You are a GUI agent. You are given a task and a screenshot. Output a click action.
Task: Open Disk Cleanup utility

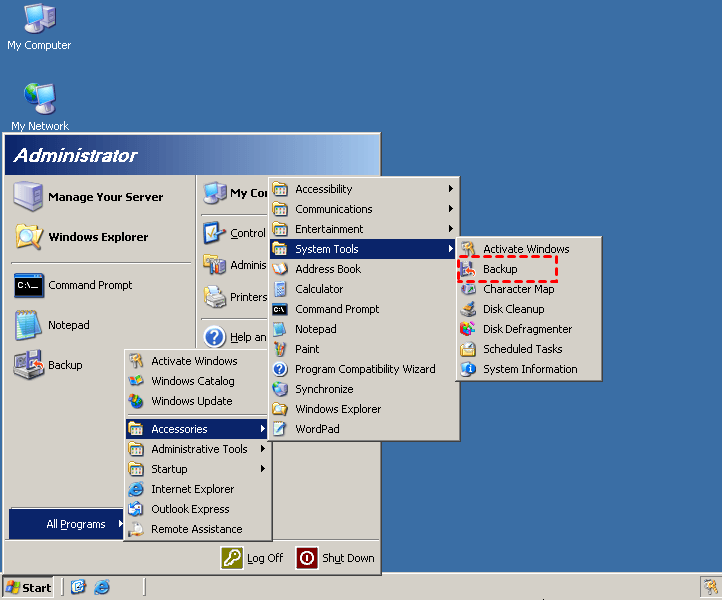[513, 309]
